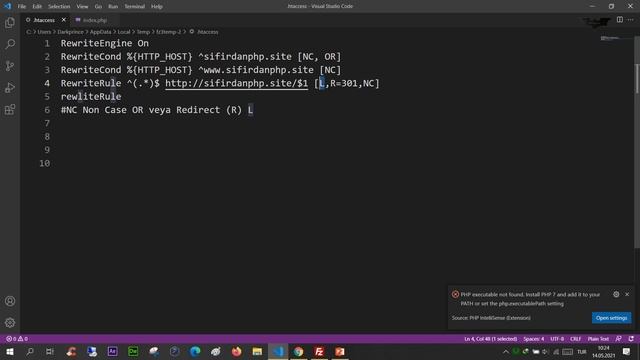
Task: Open the Help menu
Action: [x=157, y=6]
